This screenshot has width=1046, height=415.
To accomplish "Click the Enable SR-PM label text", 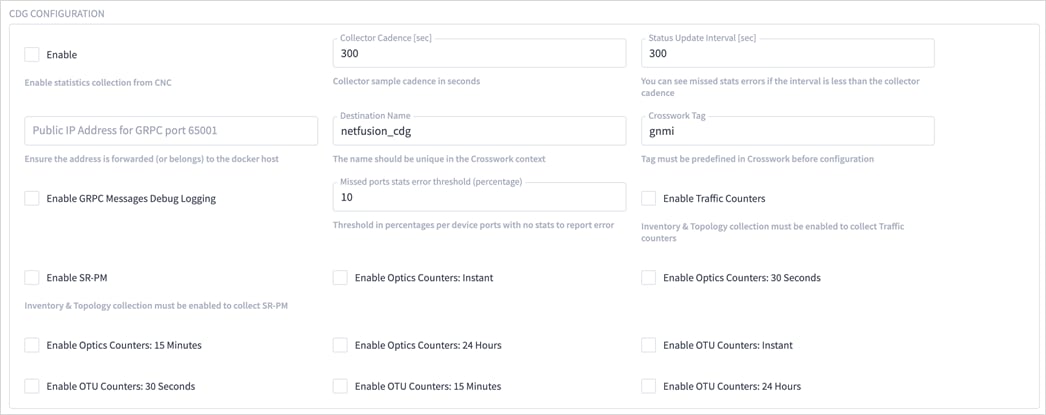I will 76,278.
